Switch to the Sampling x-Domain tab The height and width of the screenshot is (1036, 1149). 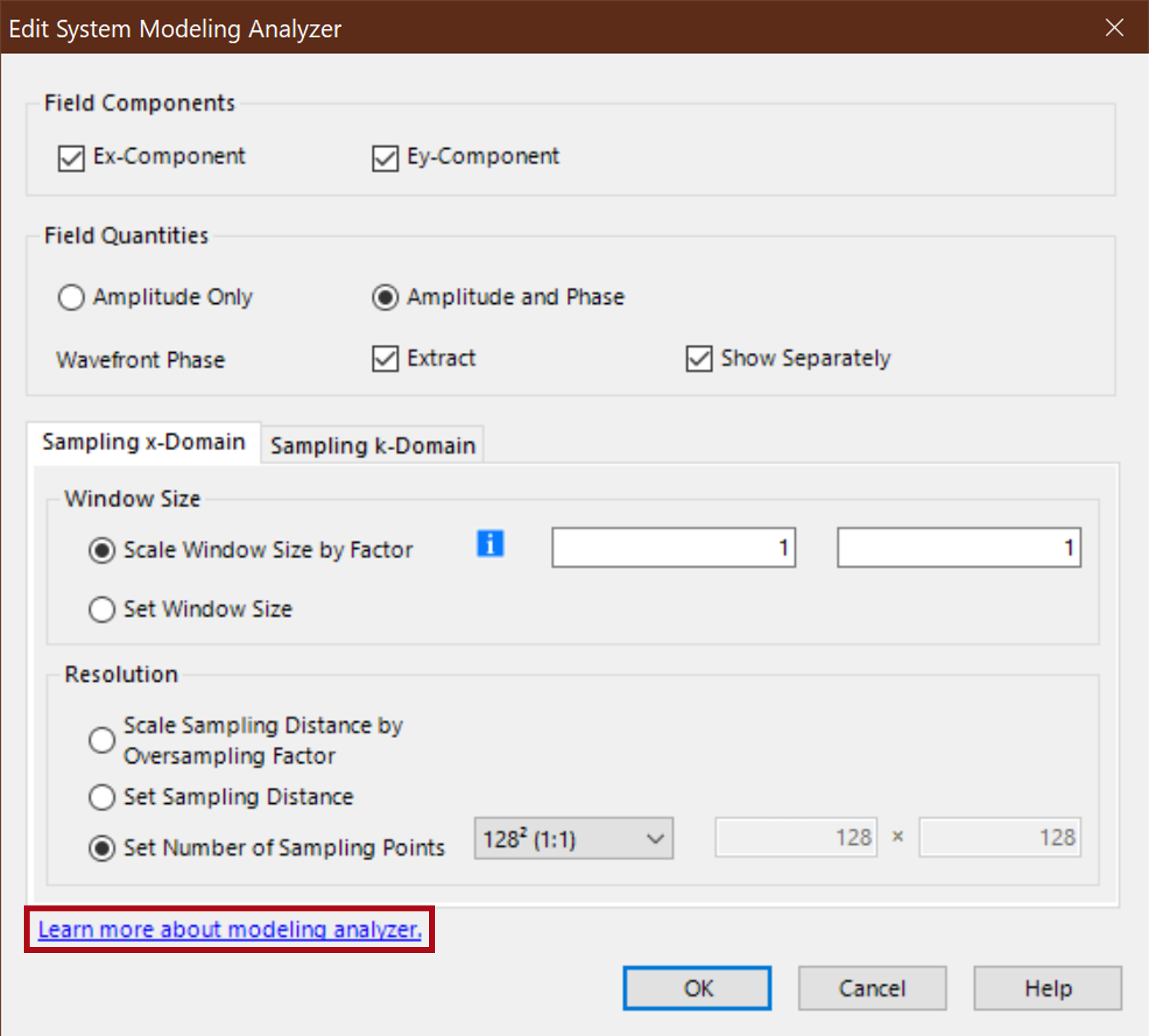[x=144, y=442]
